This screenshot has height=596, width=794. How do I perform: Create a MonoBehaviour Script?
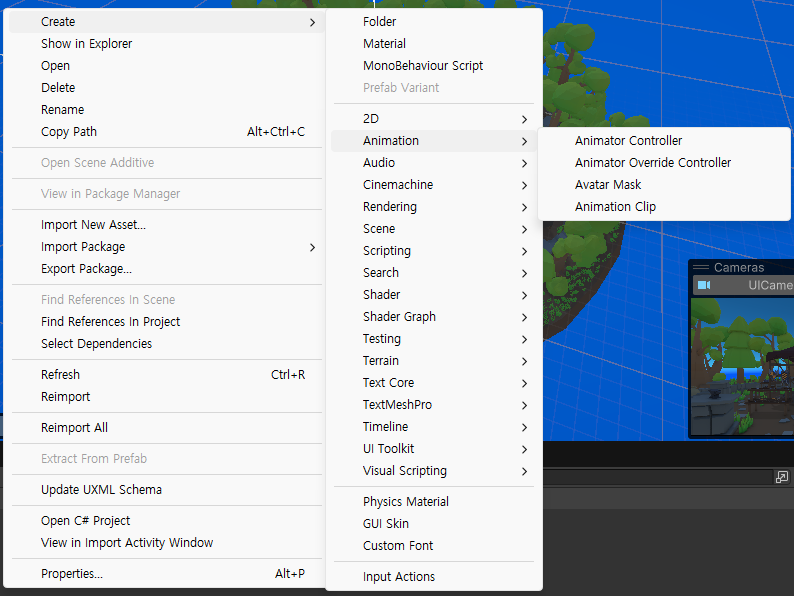[434, 66]
